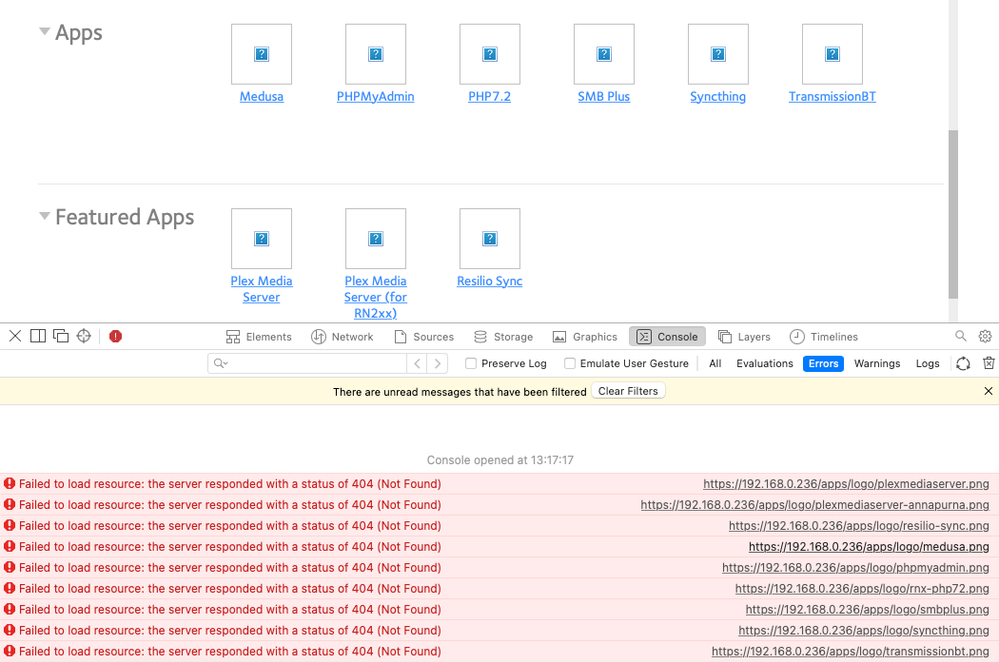Filter console by Logs
This screenshot has height=662, width=999.
pyautogui.click(x=928, y=363)
